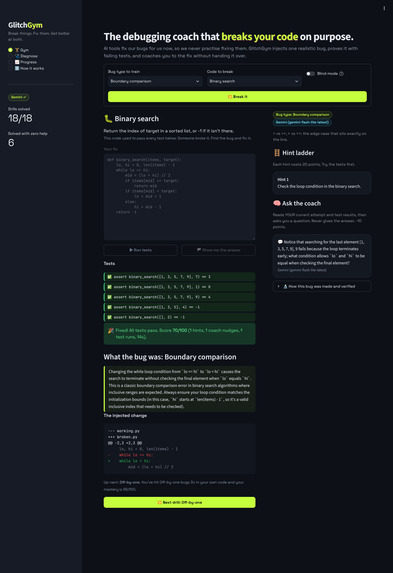Click the Gym weightlifter icon in sidebar

[x=17, y=50]
